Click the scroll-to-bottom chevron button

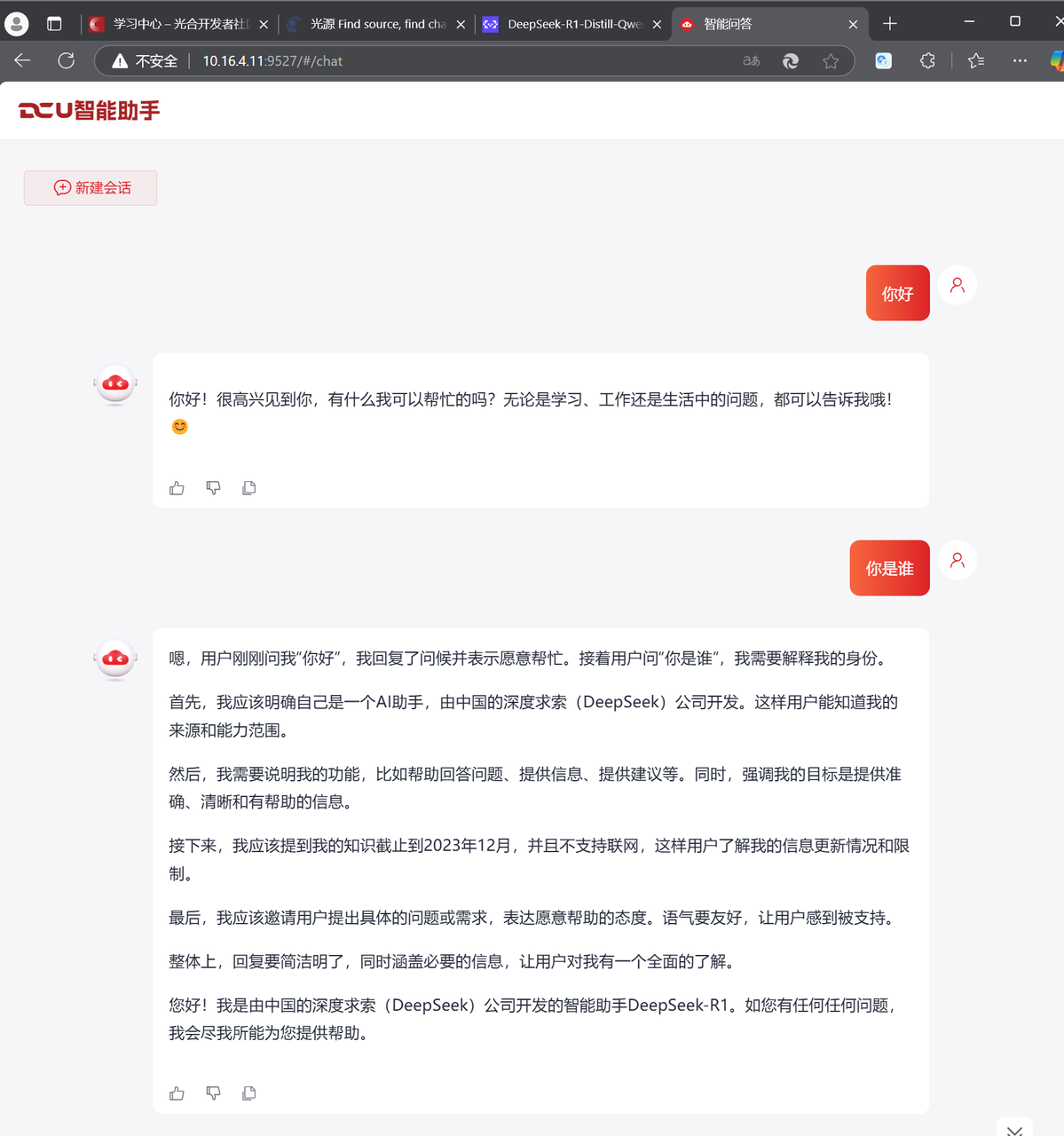(x=1014, y=1128)
